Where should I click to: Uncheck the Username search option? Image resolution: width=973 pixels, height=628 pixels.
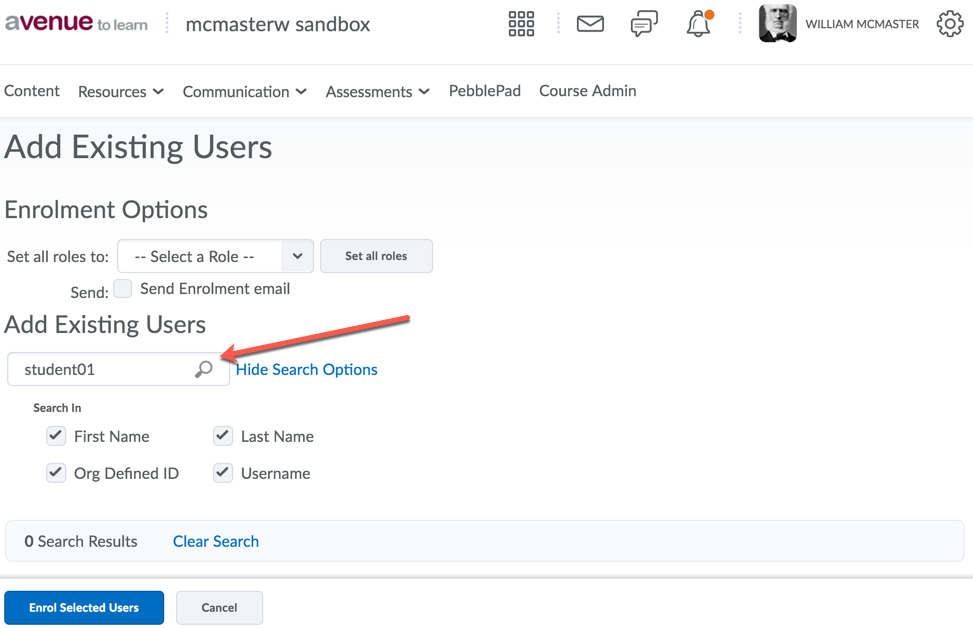click(x=223, y=473)
